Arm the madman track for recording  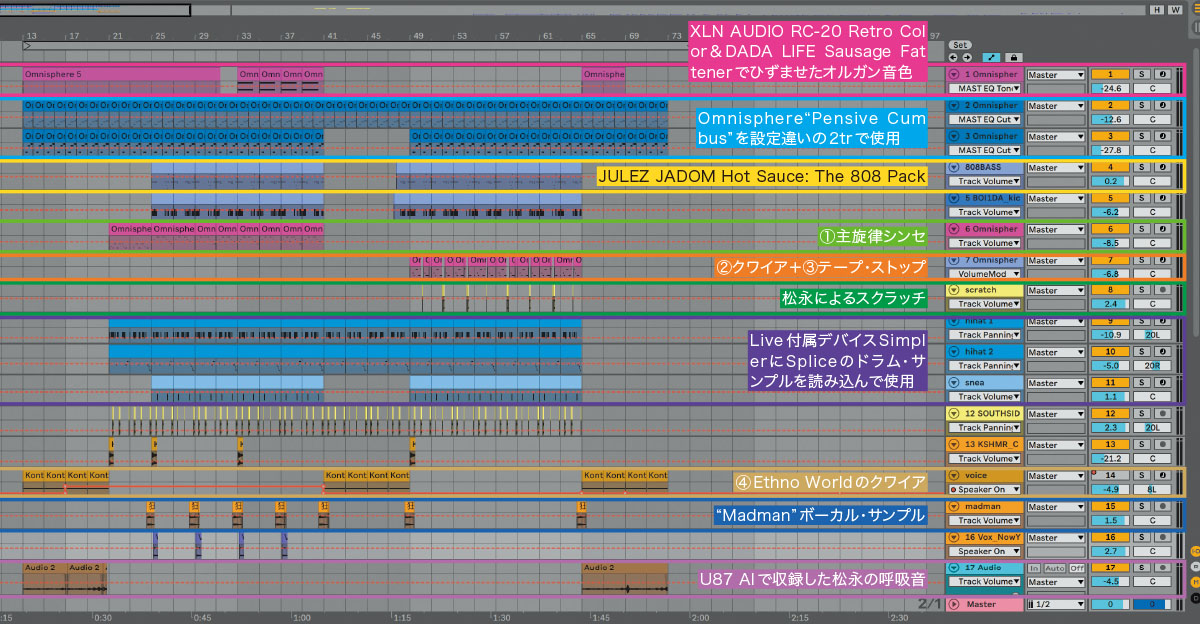click(x=1163, y=507)
